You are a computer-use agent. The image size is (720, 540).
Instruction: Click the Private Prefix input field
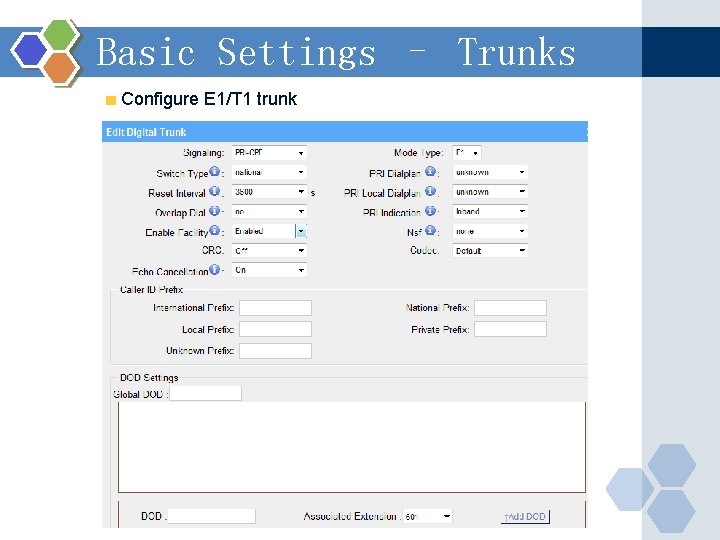[510, 329]
